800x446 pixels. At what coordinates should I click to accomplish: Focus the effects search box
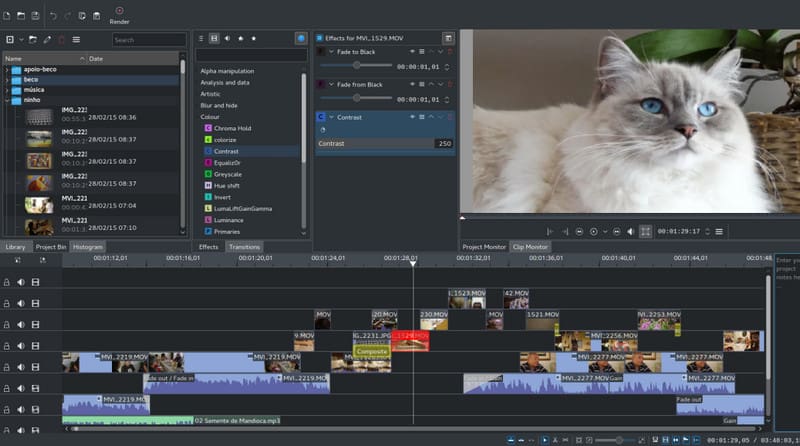(252, 55)
